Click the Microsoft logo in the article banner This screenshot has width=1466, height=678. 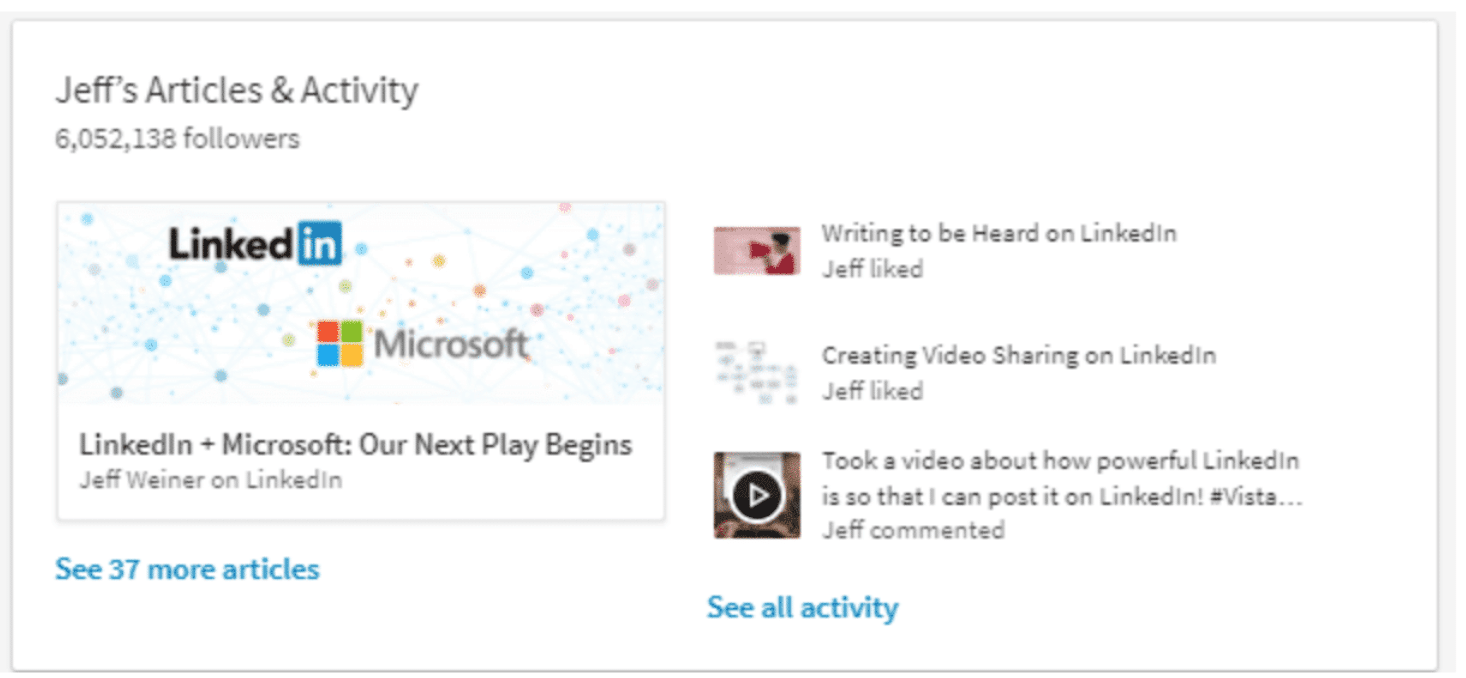(x=422, y=344)
